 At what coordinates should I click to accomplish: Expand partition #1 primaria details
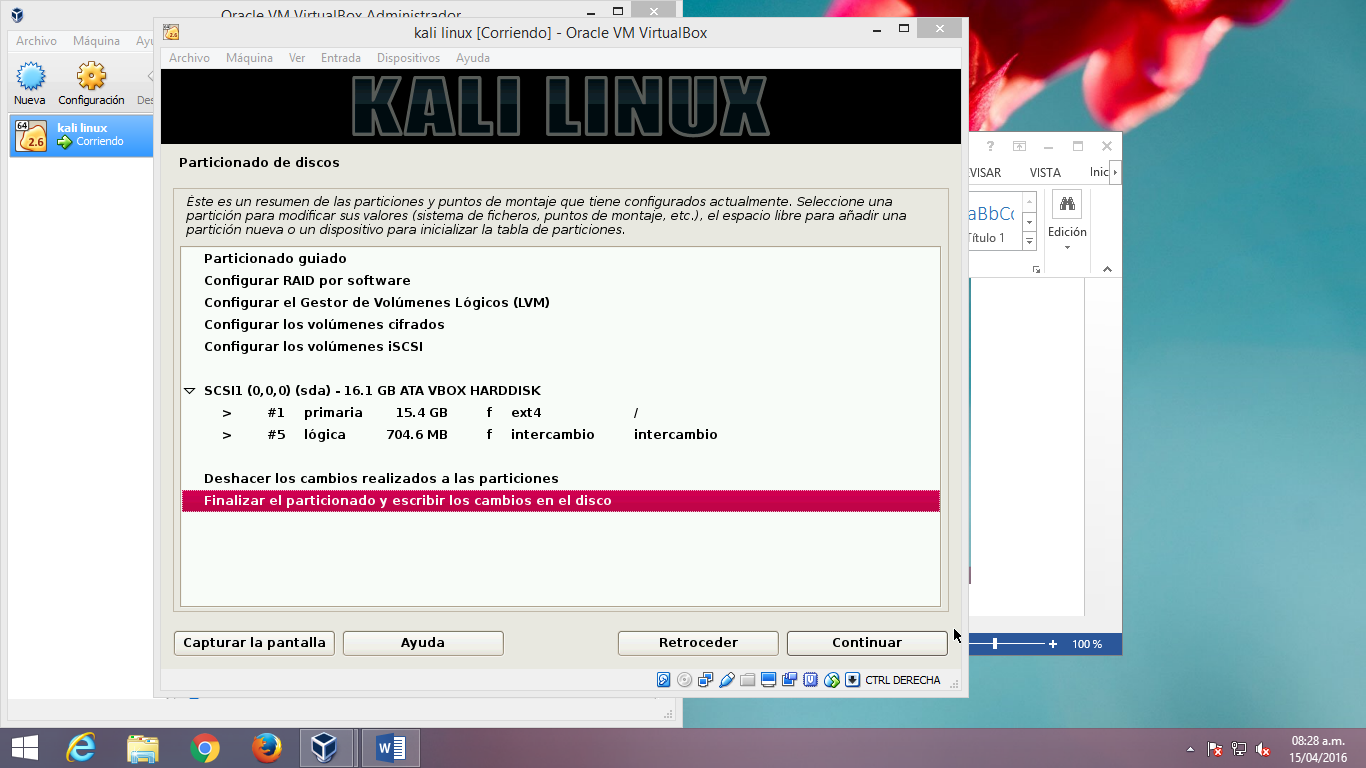pyautogui.click(x=227, y=412)
